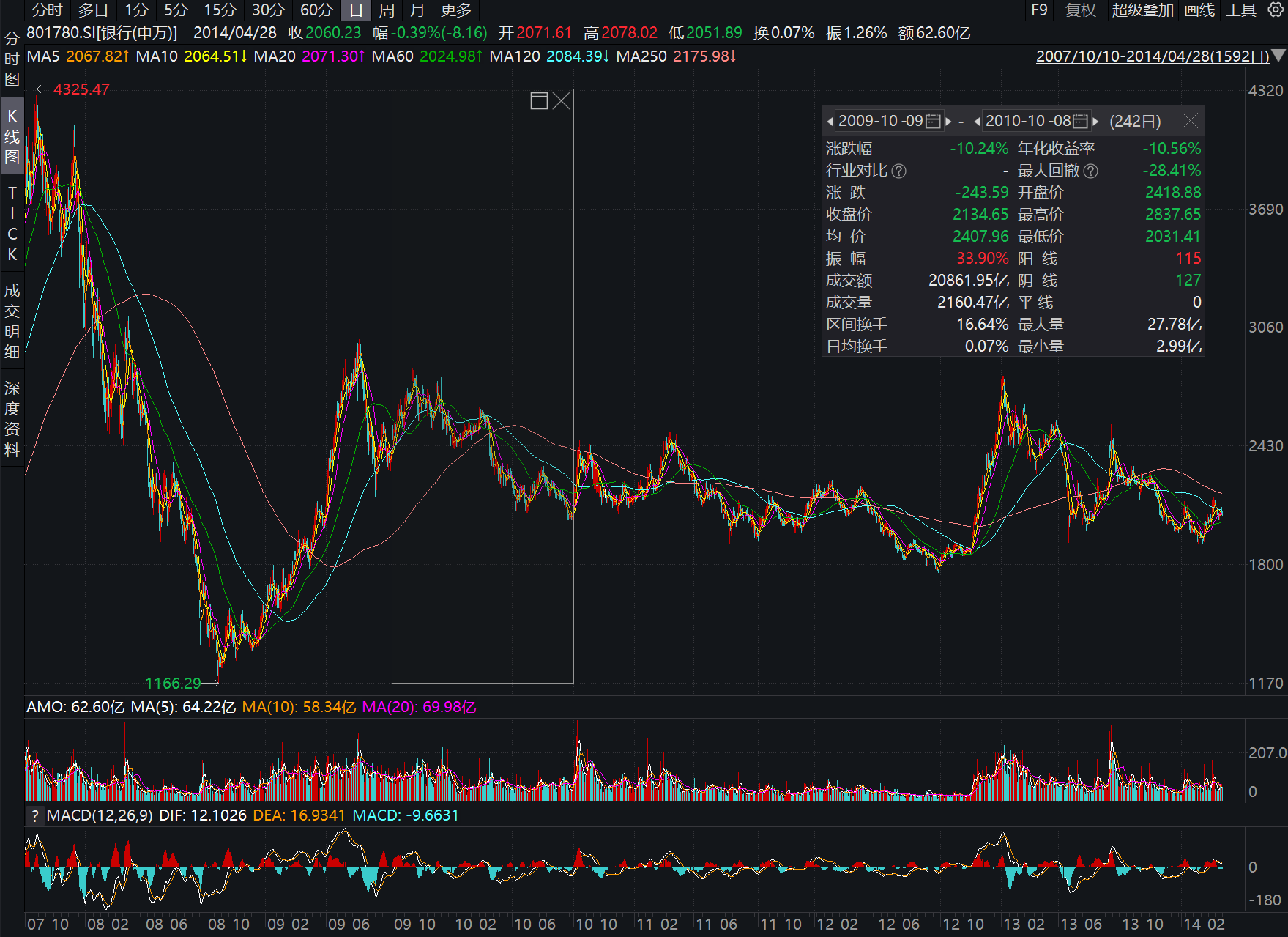
Task: Expand the date range dropdown triangle
Action: 1279,56
